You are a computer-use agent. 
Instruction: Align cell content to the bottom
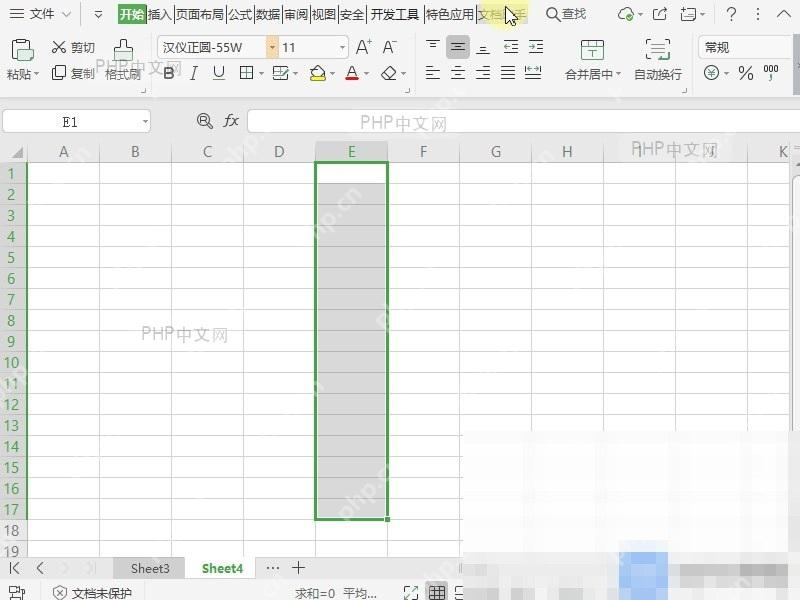(x=483, y=47)
